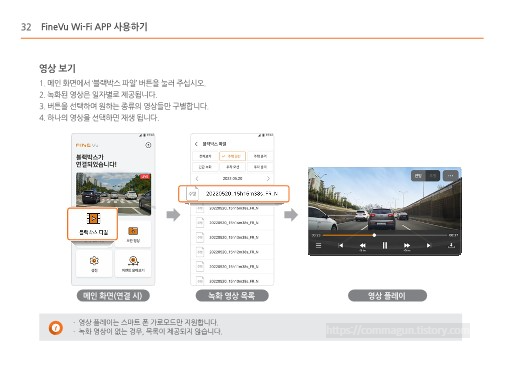The image size is (510, 378).
Task: Skip to previous video in player
Action: click(340, 246)
